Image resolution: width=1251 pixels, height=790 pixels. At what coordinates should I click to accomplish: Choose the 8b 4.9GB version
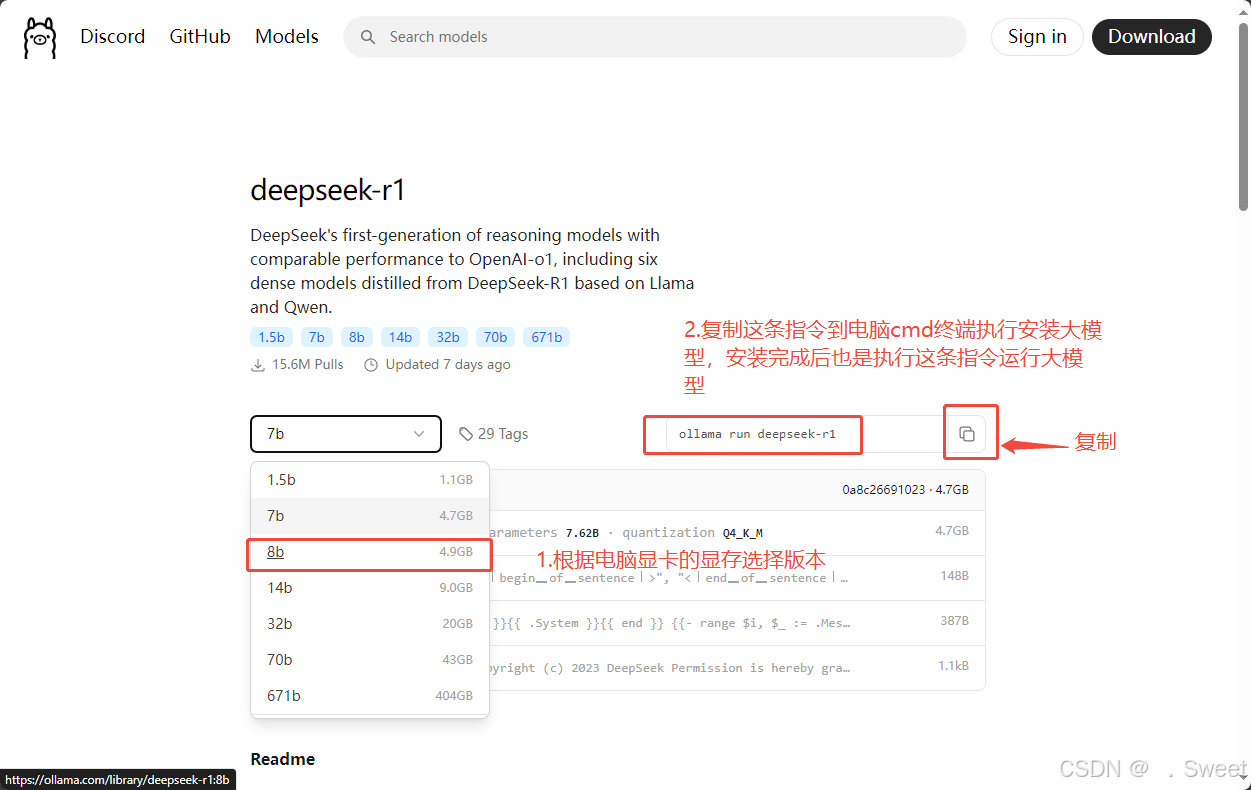pos(370,552)
